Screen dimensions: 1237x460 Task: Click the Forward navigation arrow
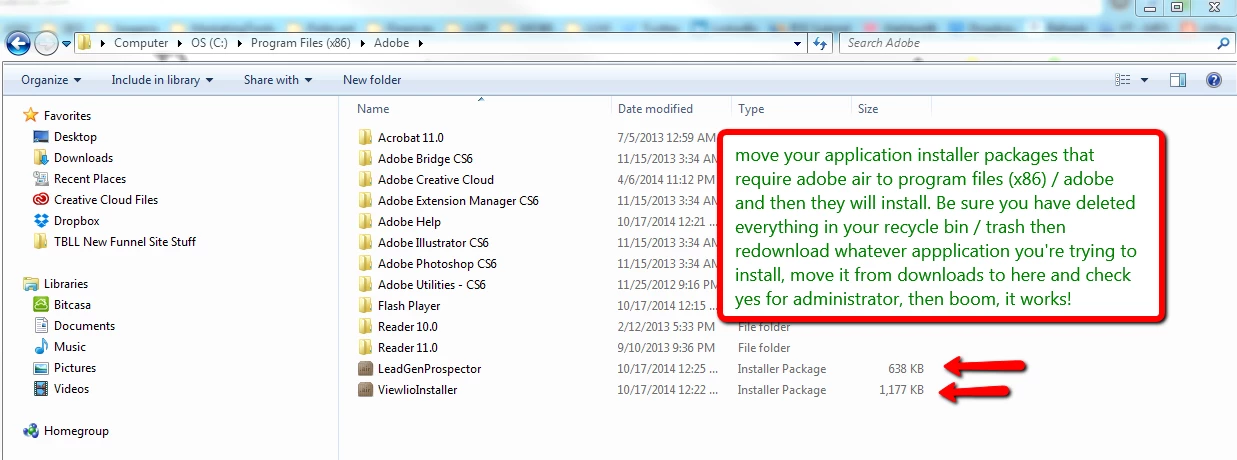46,43
